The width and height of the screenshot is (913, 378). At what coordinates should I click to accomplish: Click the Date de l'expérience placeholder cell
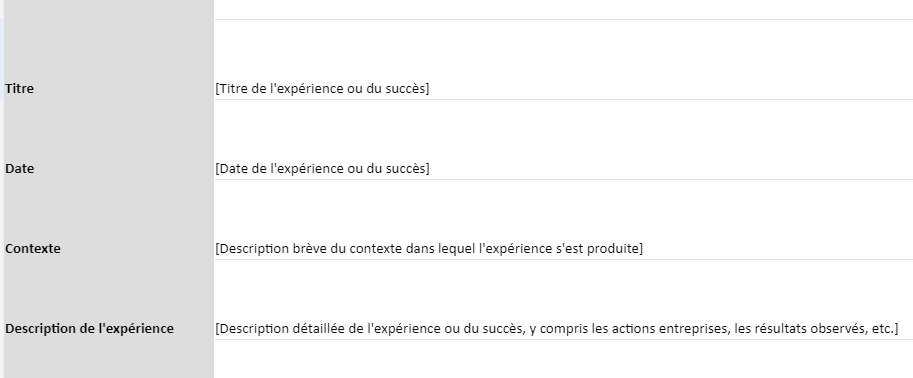point(564,140)
